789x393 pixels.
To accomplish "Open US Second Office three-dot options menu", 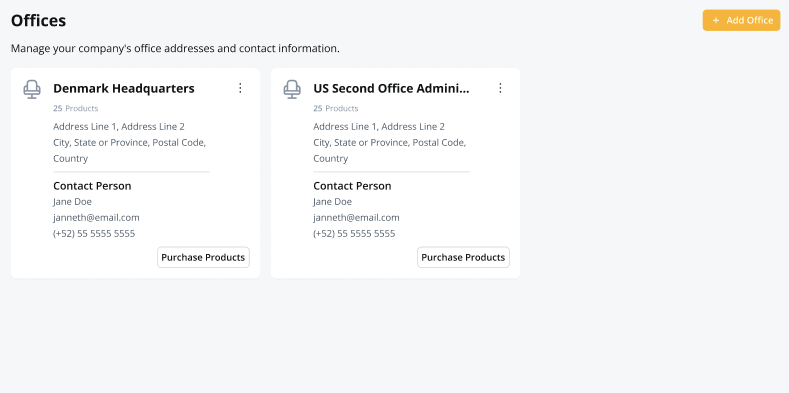I will (x=500, y=88).
